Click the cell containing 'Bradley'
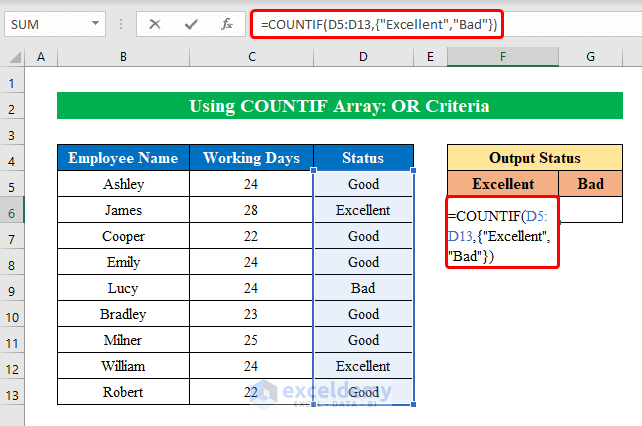 tap(123, 314)
